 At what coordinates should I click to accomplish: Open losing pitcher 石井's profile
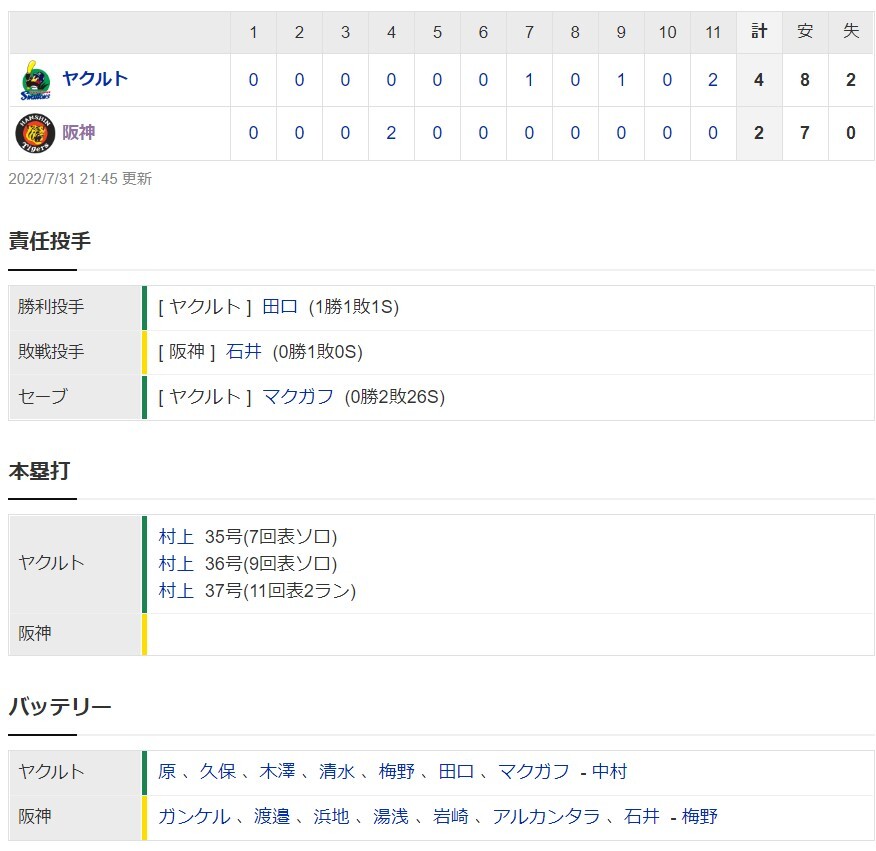[244, 352]
